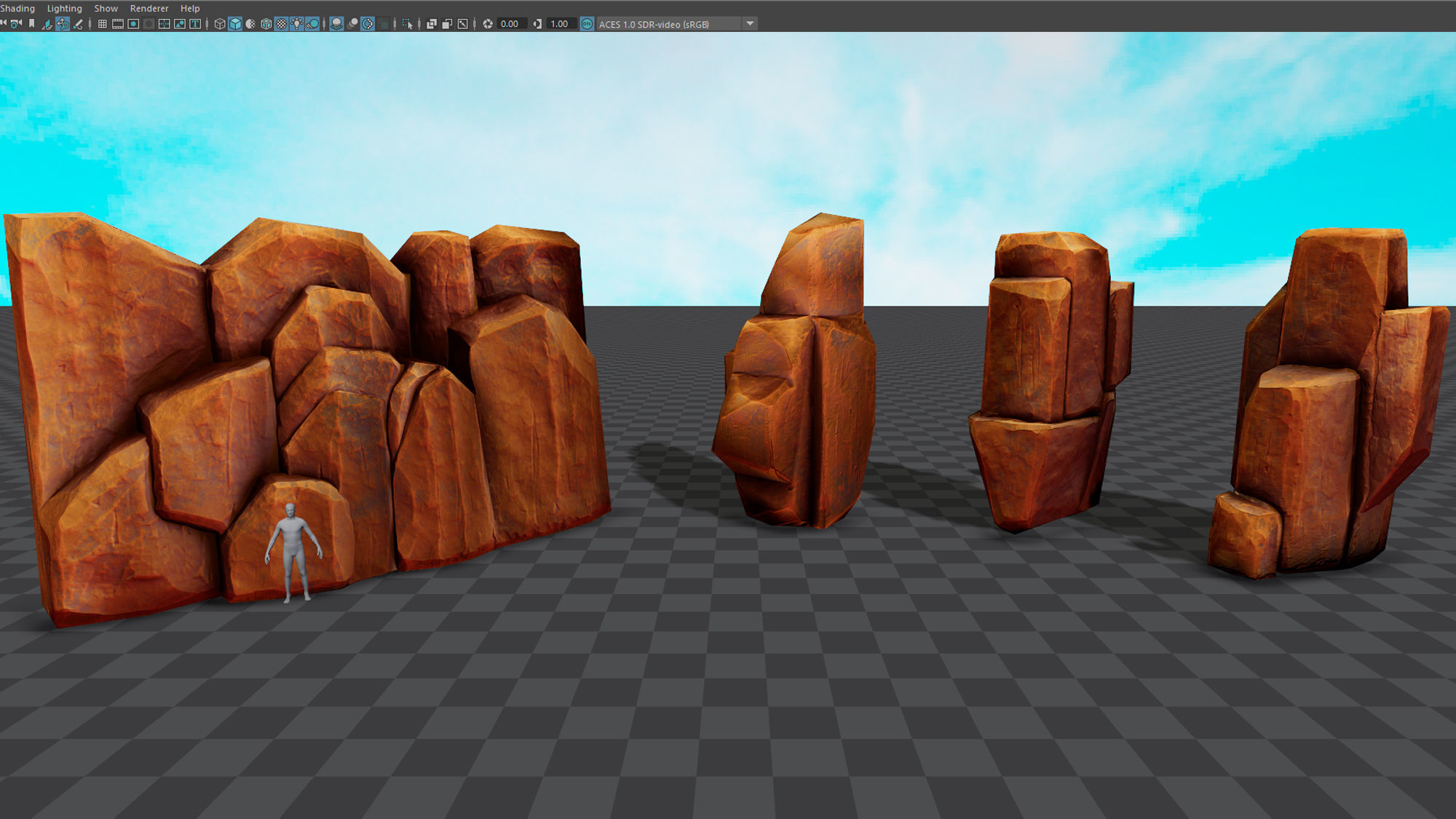
Task: Toggle the gate mask icon
Action: [149, 24]
